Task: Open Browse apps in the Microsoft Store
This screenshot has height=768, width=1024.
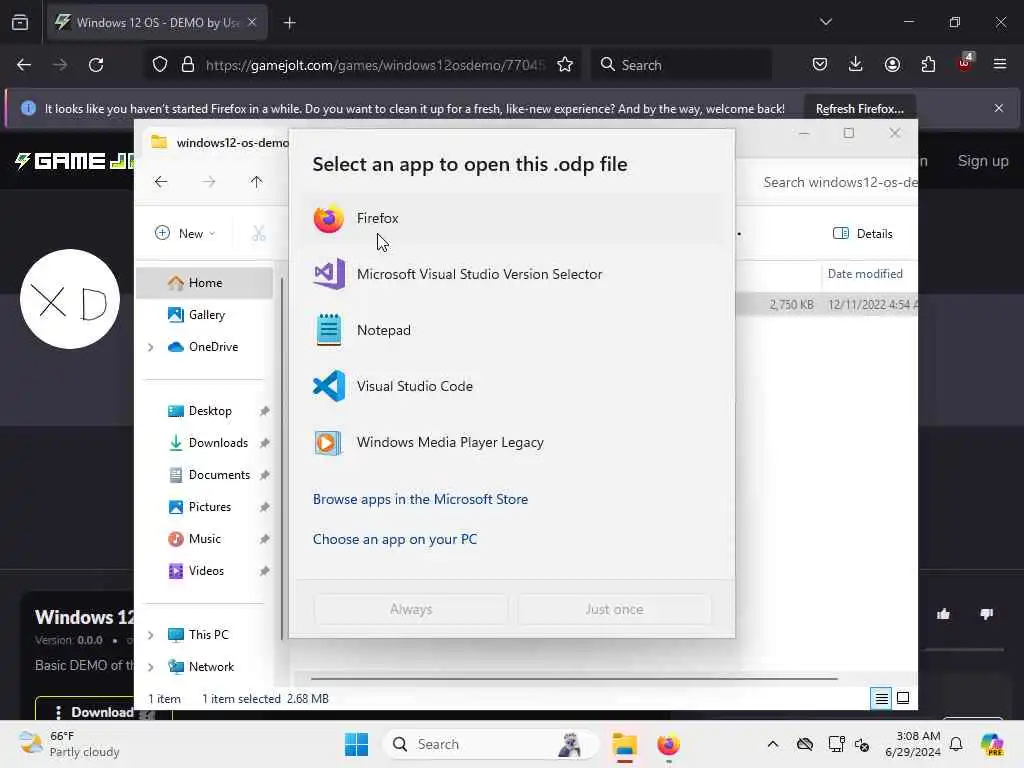Action: point(420,499)
